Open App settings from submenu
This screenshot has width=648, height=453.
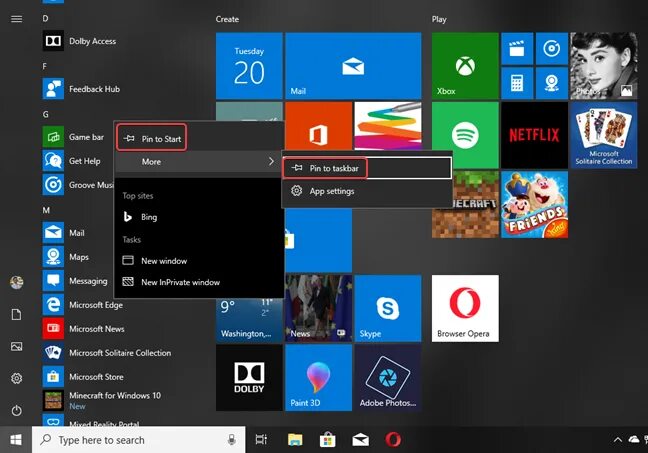click(x=367, y=191)
